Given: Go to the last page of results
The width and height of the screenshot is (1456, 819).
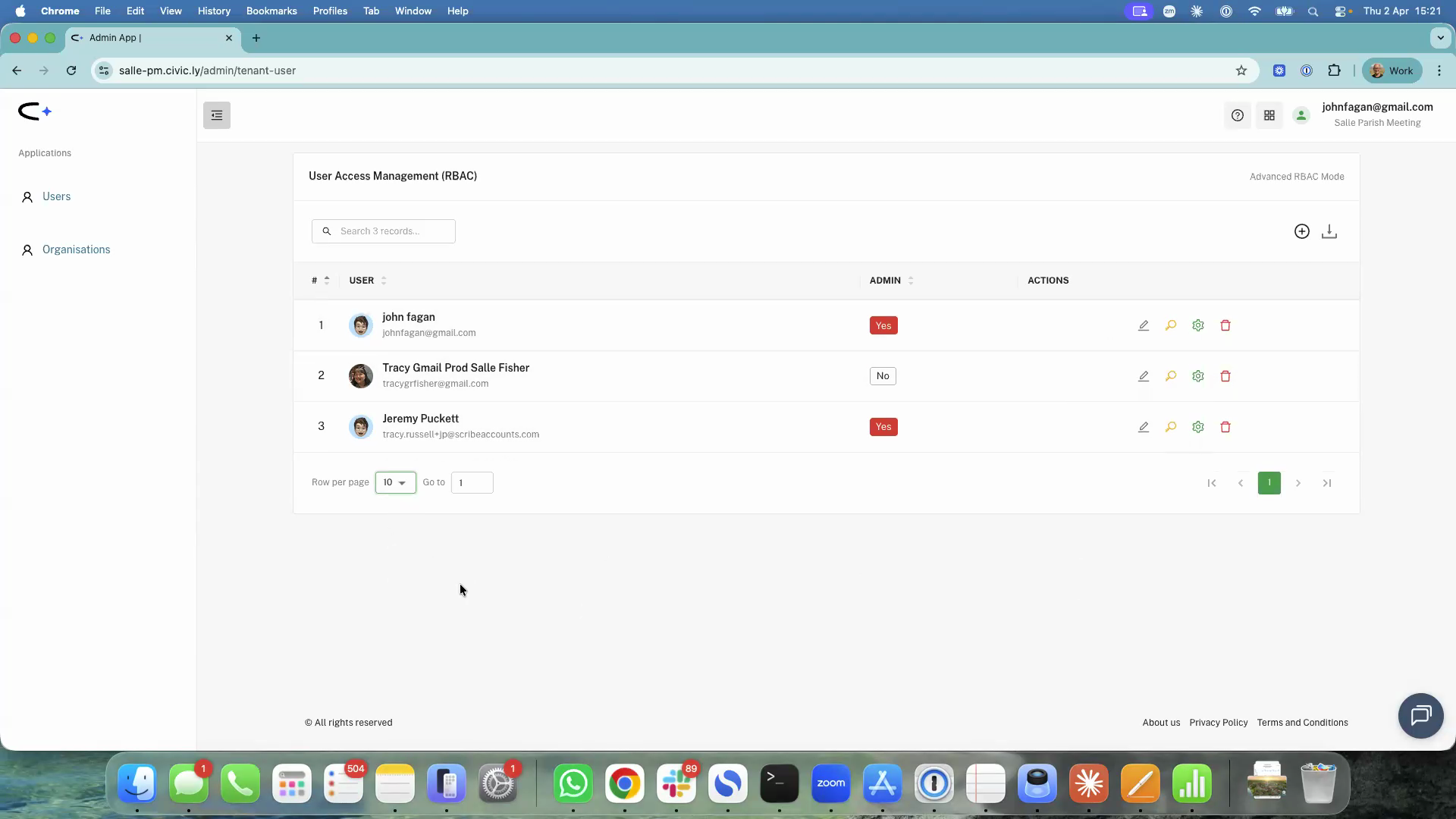Looking at the screenshot, I should (x=1327, y=482).
